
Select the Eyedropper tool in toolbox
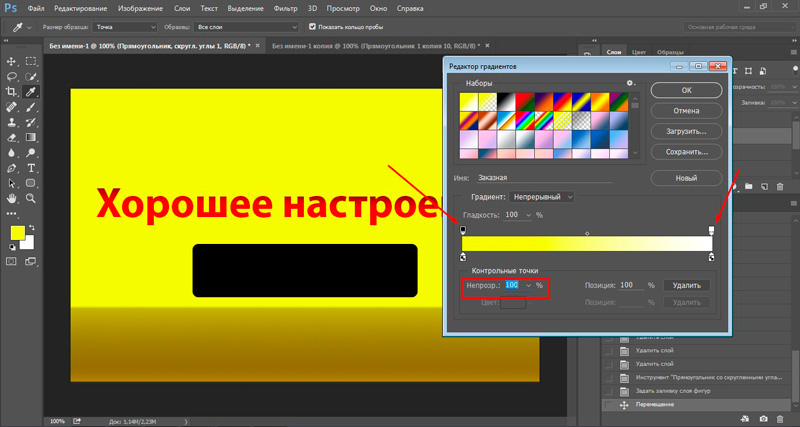31,91
